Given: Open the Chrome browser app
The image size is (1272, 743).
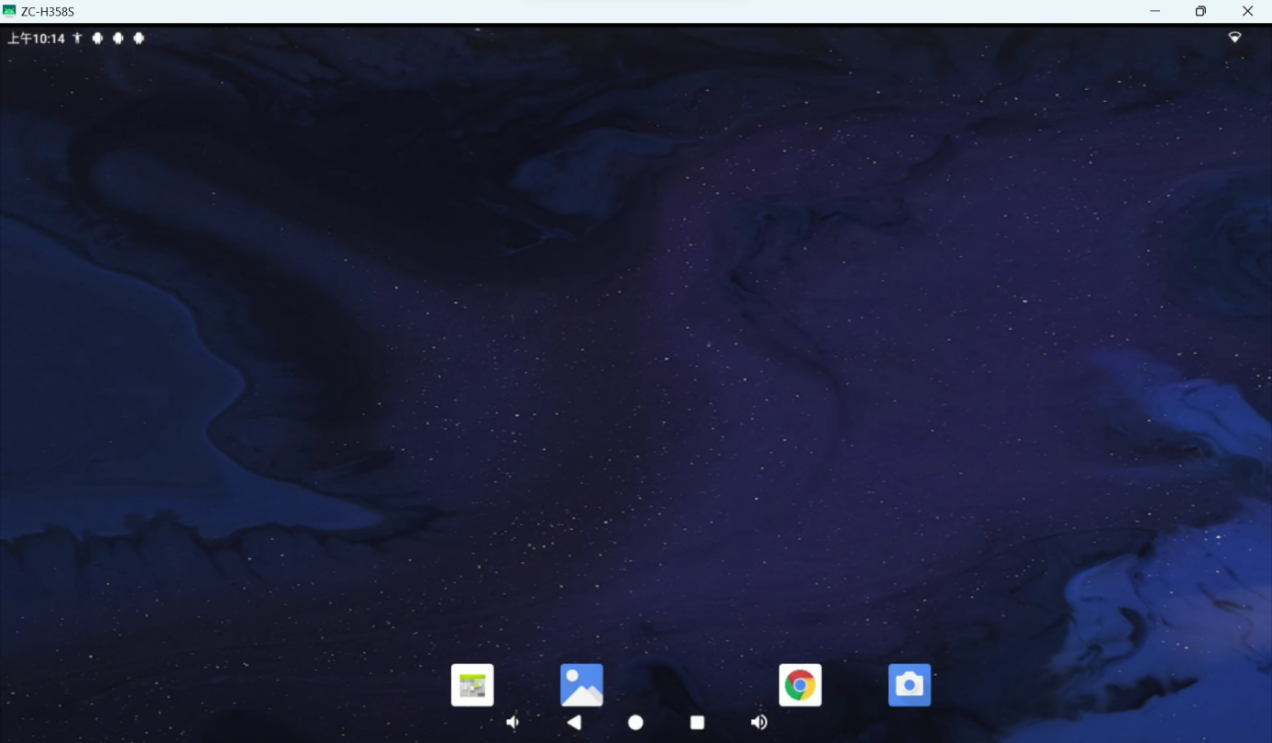Looking at the screenshot, I should tap(800, 685).
